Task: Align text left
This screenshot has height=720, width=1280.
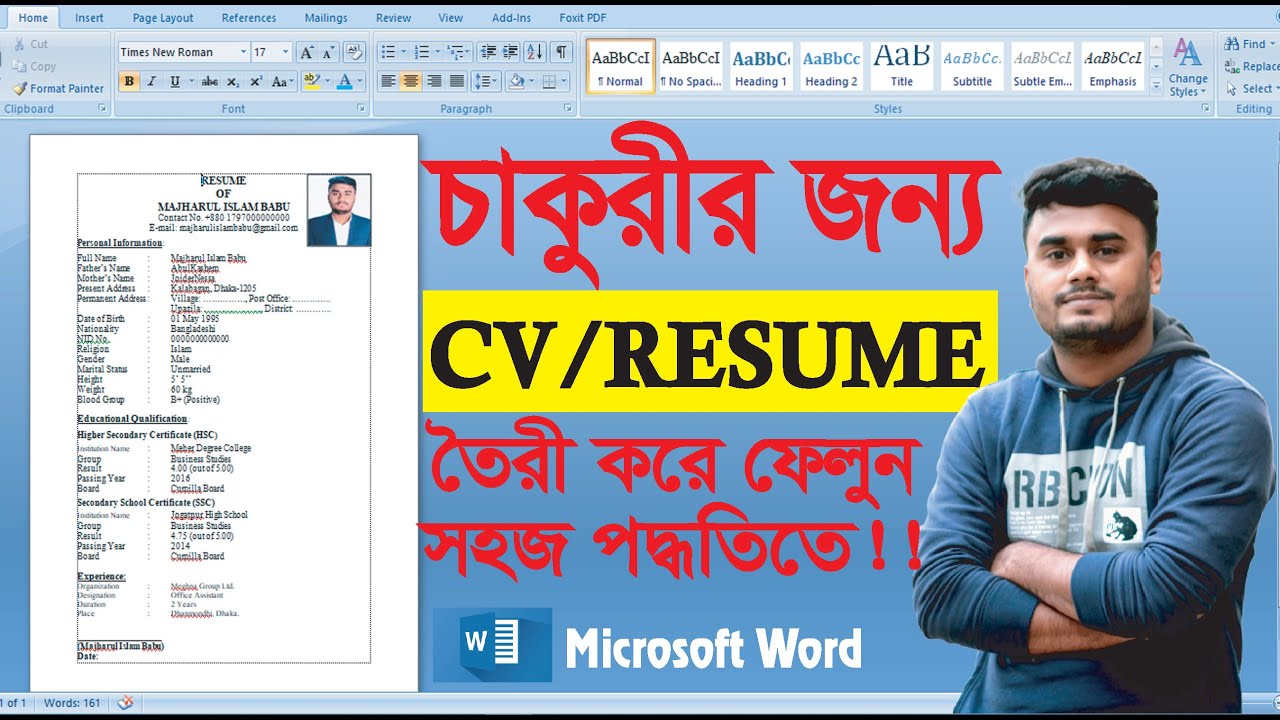Action: click(388, 81)
